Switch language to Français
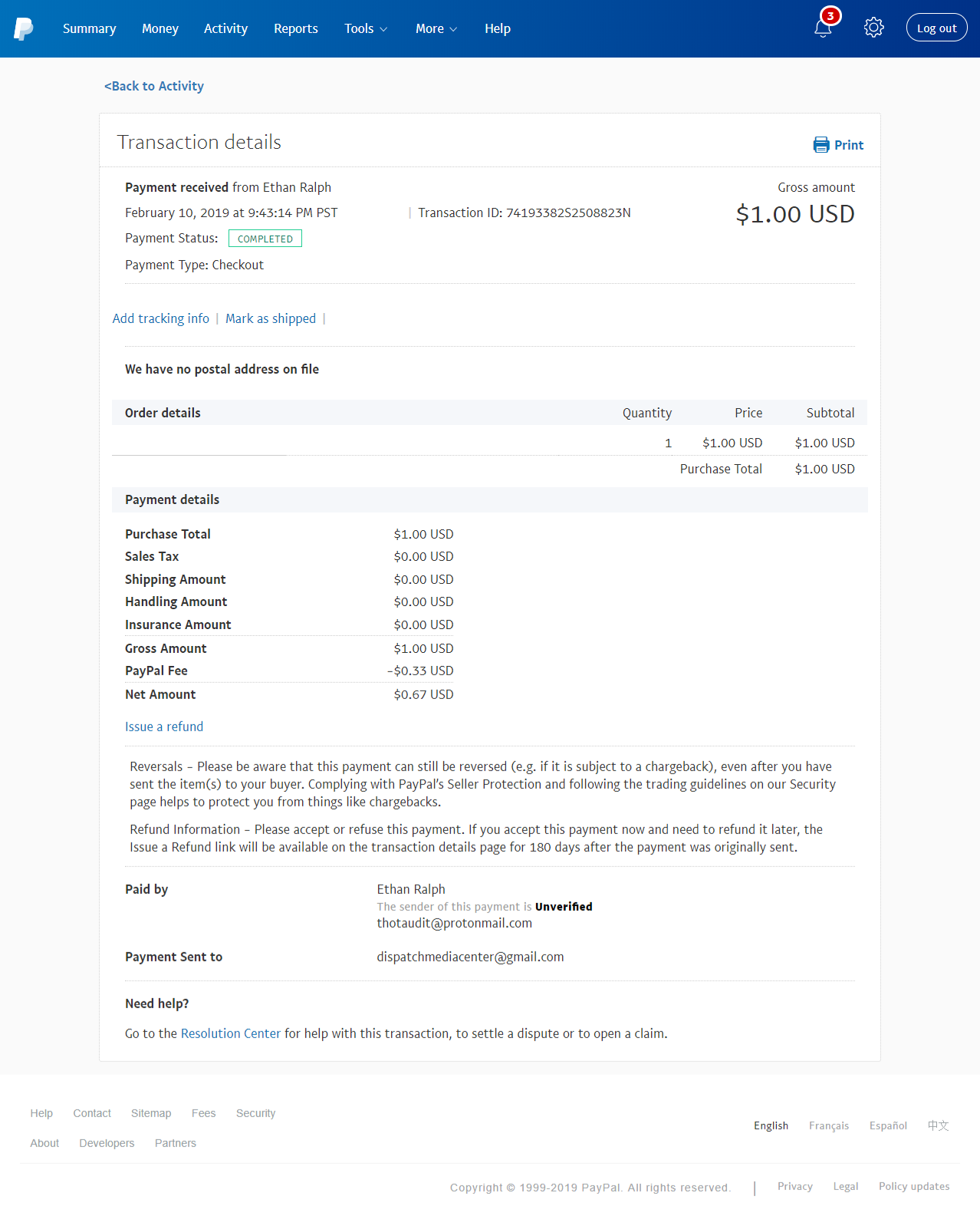 point(829,1125)
